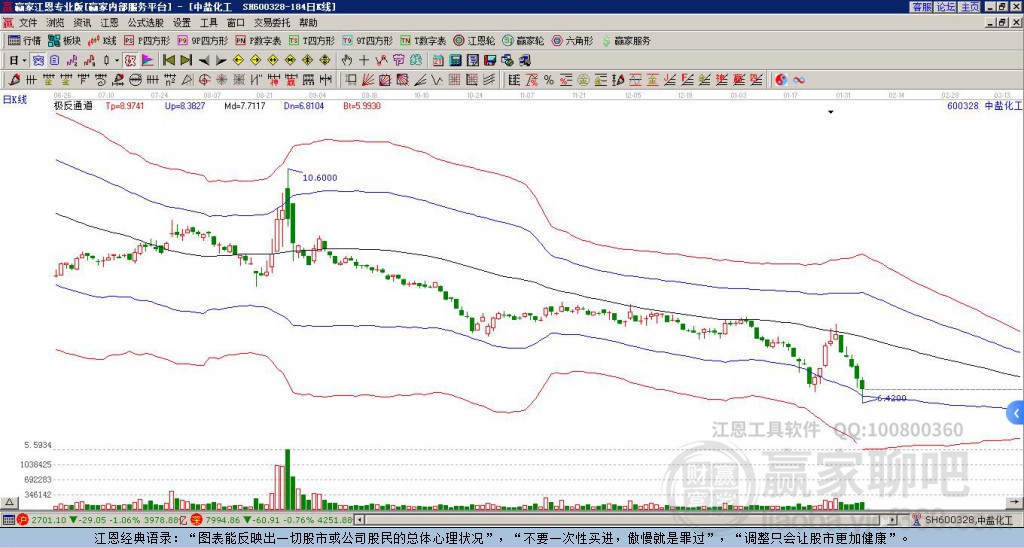Click status bar SH600328,中盐化工
Image resolution: width=1024 pixels, height=548 pixels.
tap(969, 520)
